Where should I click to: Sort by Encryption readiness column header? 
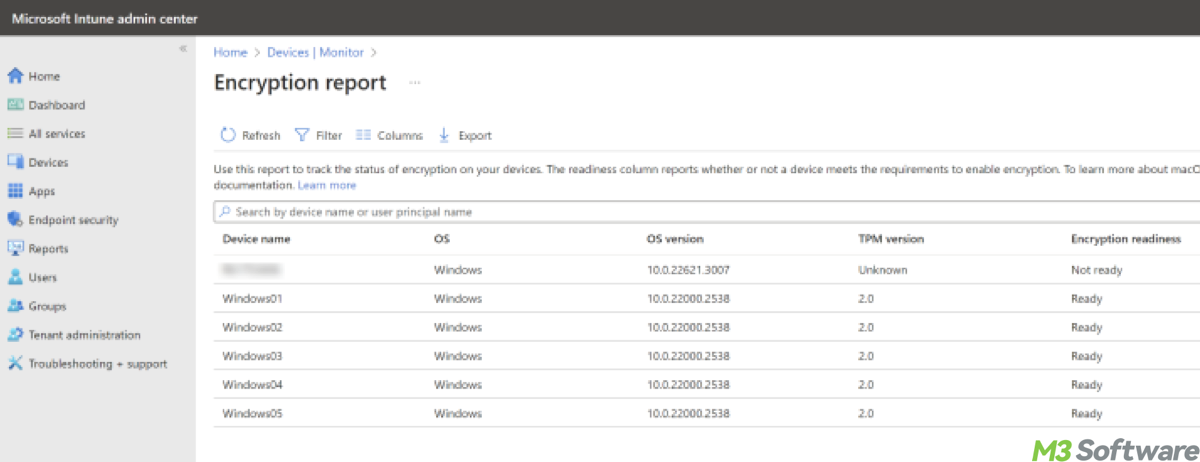[x=1126, y=239]
